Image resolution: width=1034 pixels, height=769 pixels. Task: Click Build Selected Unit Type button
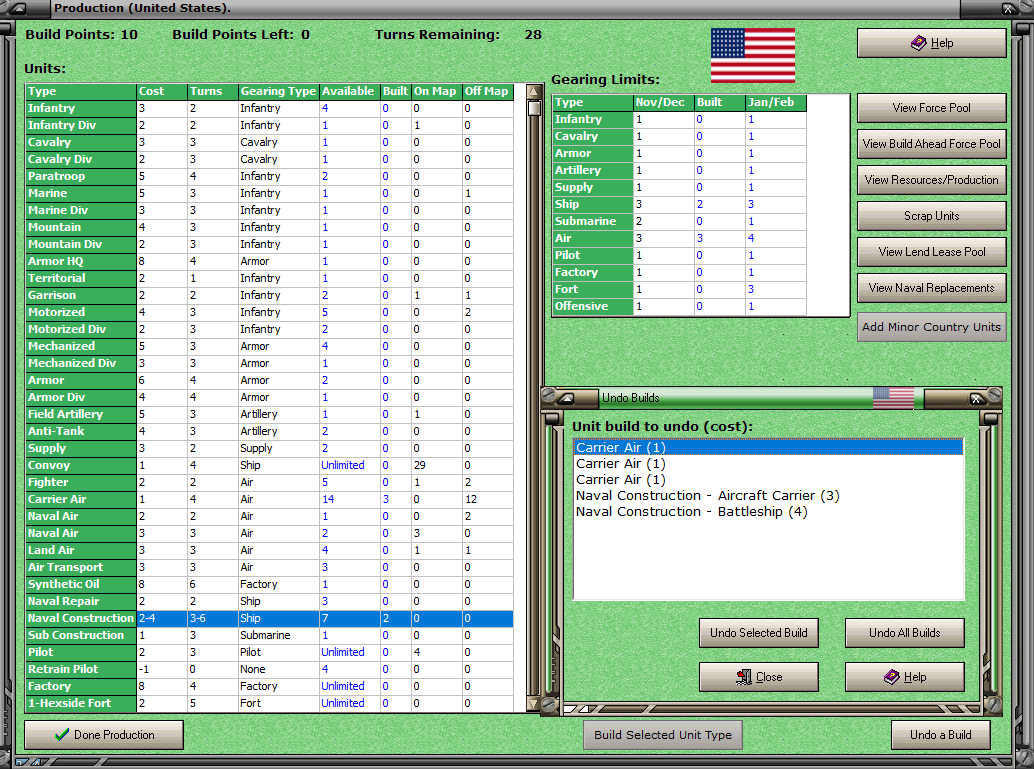point(663,735)
